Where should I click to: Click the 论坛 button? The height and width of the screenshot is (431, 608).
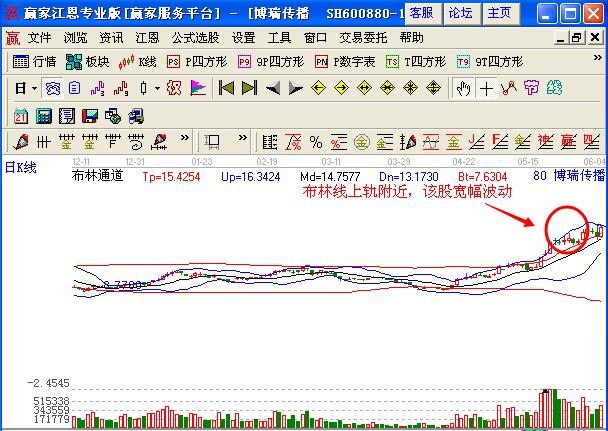pyautogui.click(x=460, y=13)
